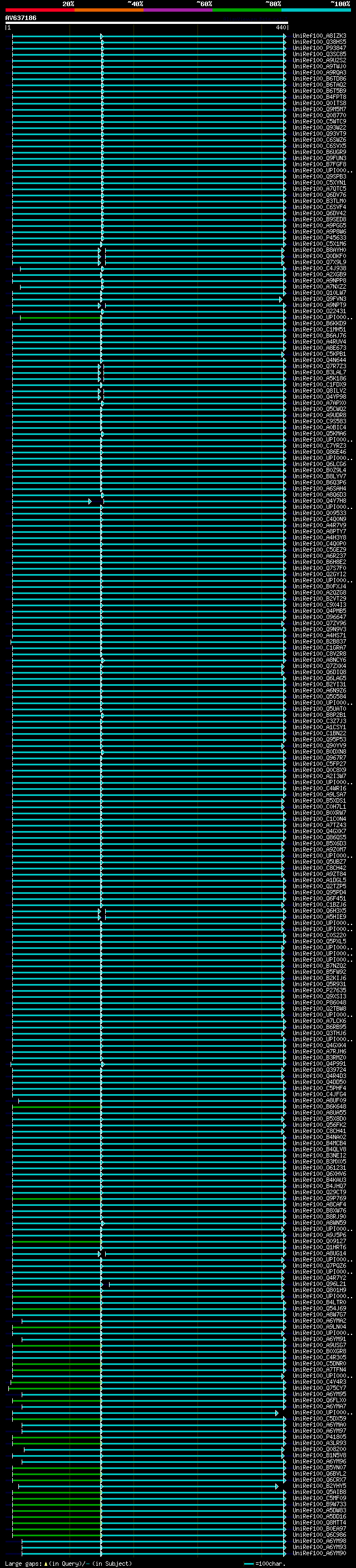Click the green ~80% identity legend bar
Viewport: 356px width, 1568px height.
pos(247,10)
